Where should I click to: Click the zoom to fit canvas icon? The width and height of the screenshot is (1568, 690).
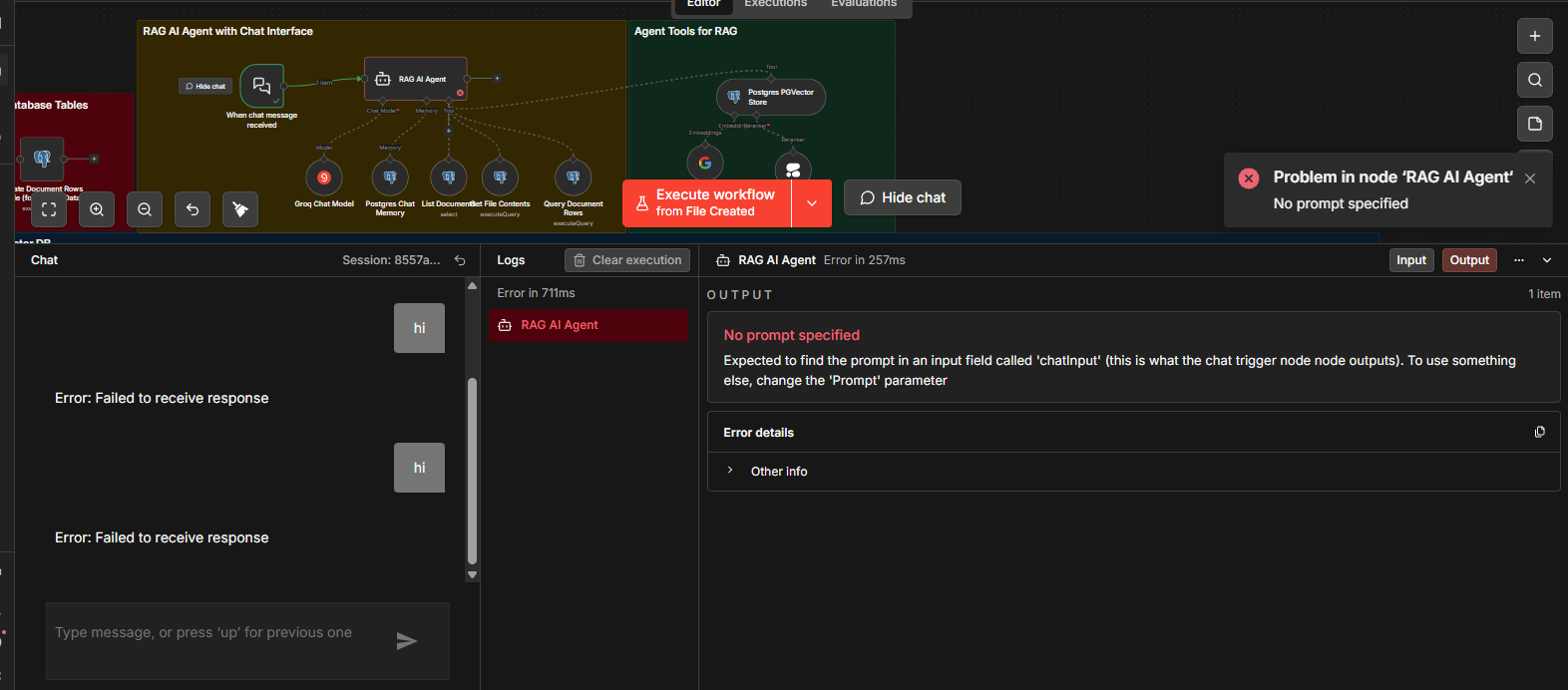(49, 209)
